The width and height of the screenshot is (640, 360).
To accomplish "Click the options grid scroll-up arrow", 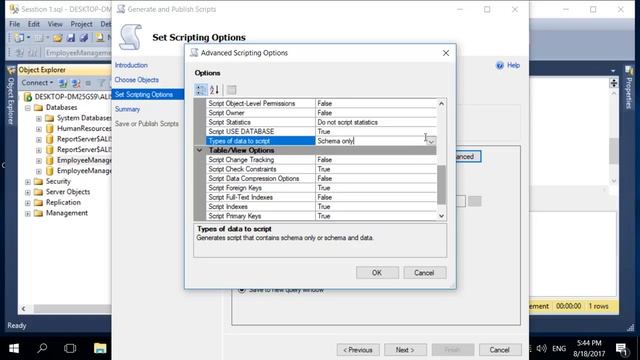I will click(441, 104).
